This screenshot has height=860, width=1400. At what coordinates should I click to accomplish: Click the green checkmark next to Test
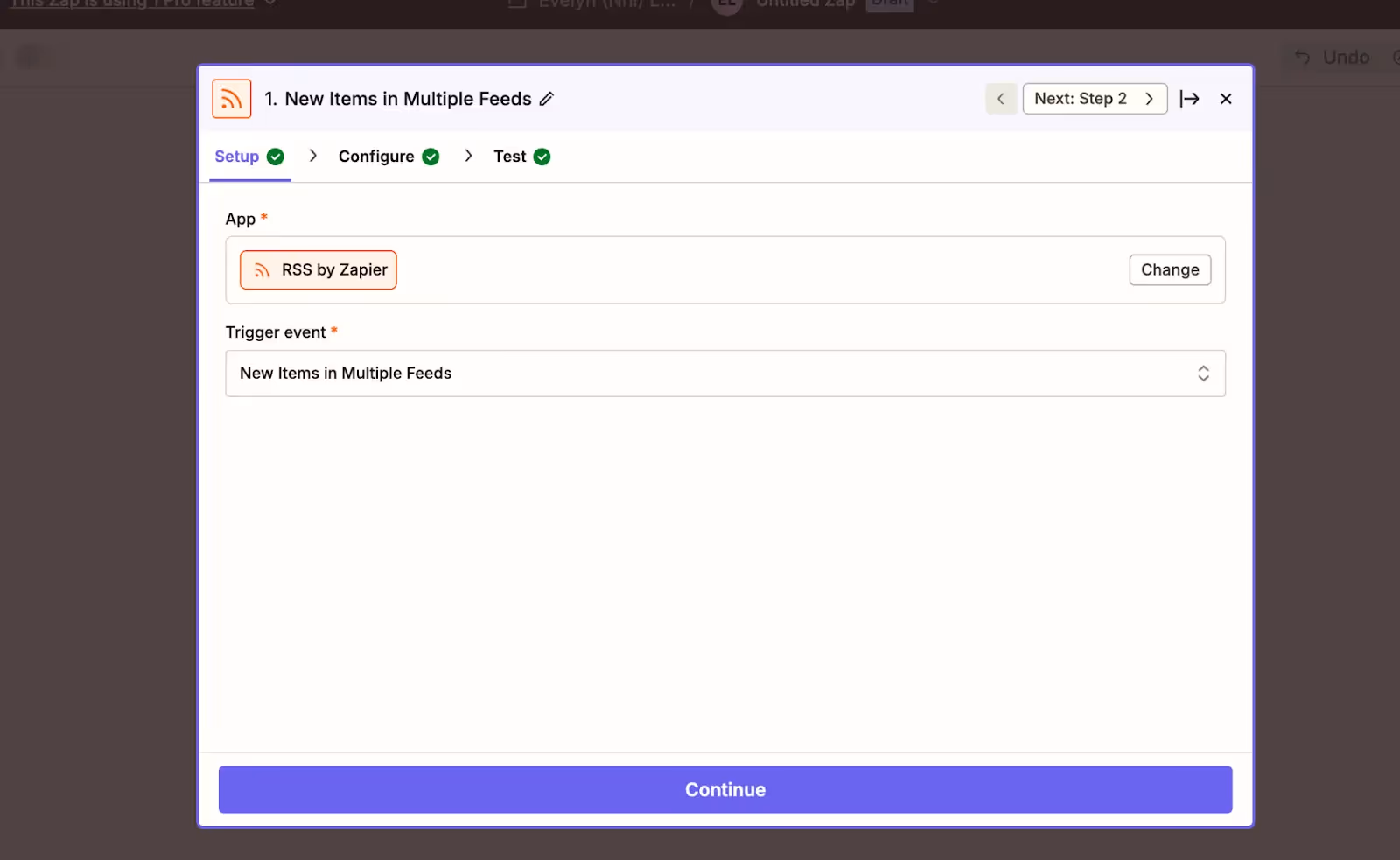pos(542,157)
